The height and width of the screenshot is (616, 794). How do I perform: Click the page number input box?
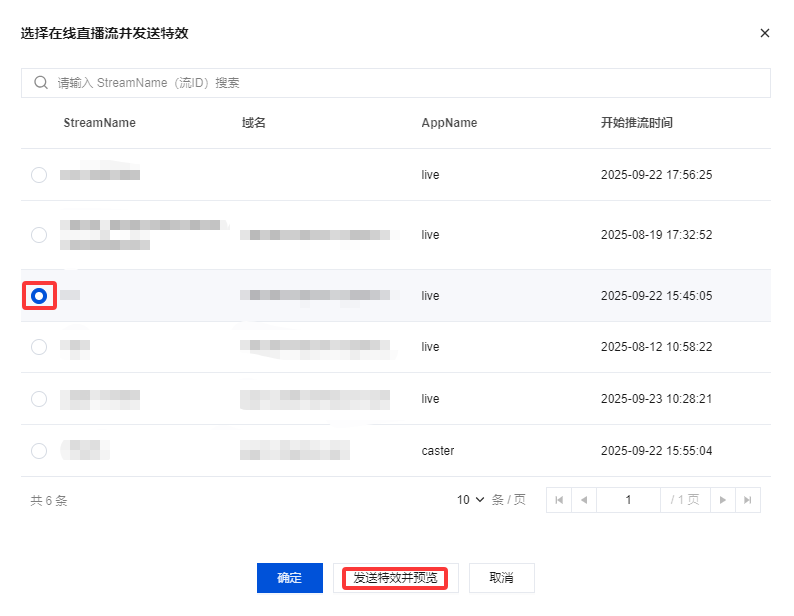628,500
